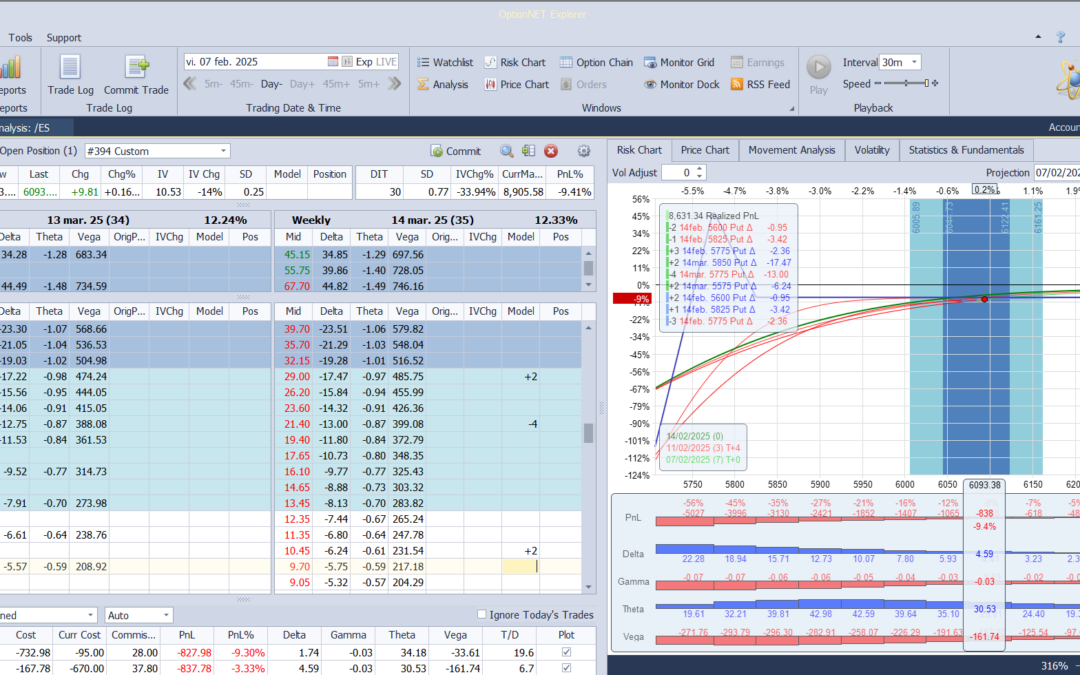Open the Price Chart window from ribbon
Image resolution: width=1080 pixels, height=675 pixels.
click(517, 84)
